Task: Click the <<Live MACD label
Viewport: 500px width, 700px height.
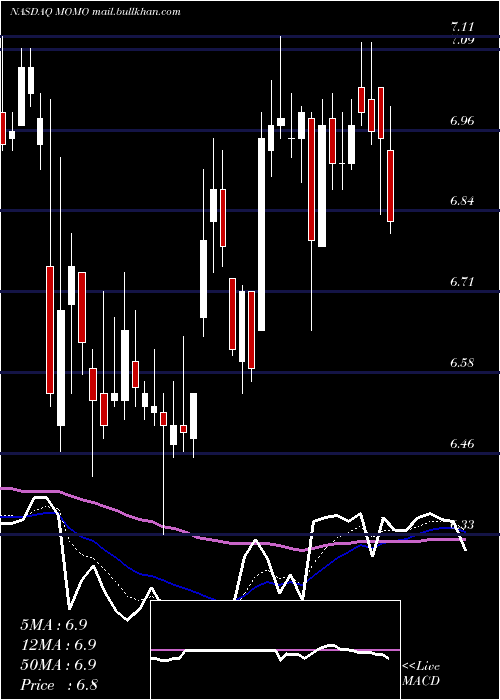Action: click(x=421, y=674)
